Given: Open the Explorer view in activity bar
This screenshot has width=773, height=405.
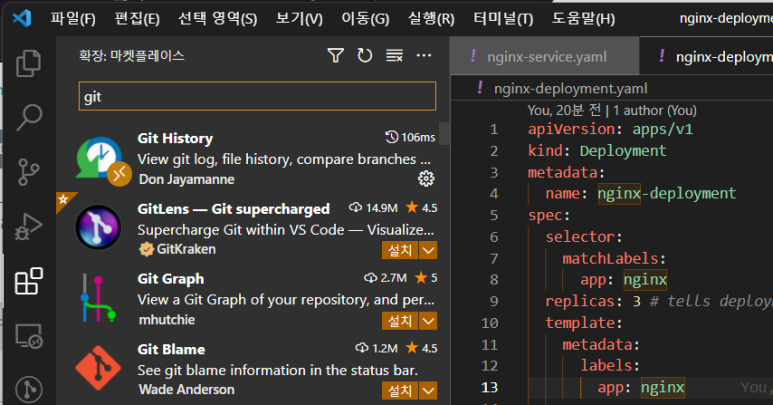Looking at the screenshot, I should [x=29, y=63].
